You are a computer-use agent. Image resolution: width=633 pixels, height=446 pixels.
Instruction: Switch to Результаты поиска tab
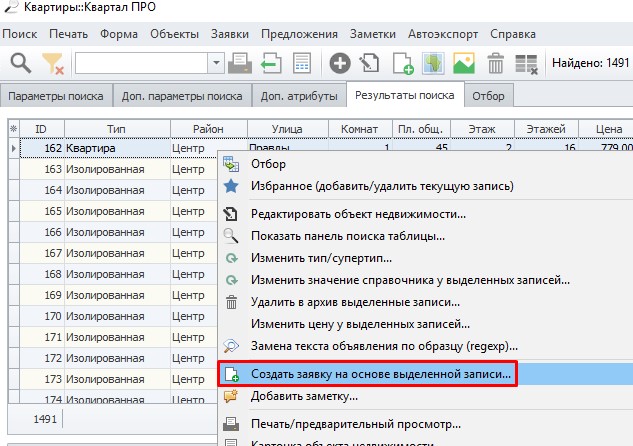405,95
